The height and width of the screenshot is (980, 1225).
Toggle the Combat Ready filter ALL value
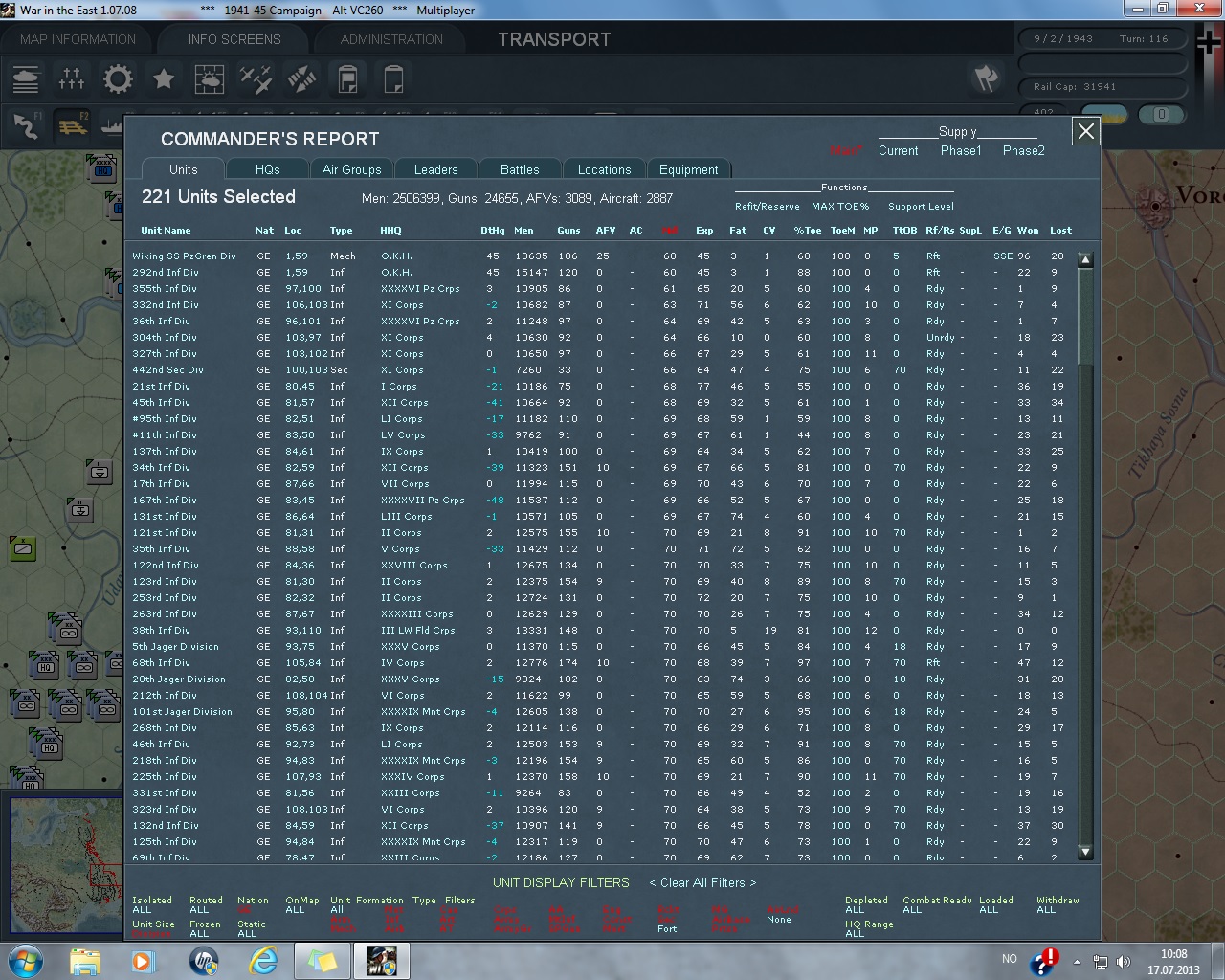coord(912,910)
